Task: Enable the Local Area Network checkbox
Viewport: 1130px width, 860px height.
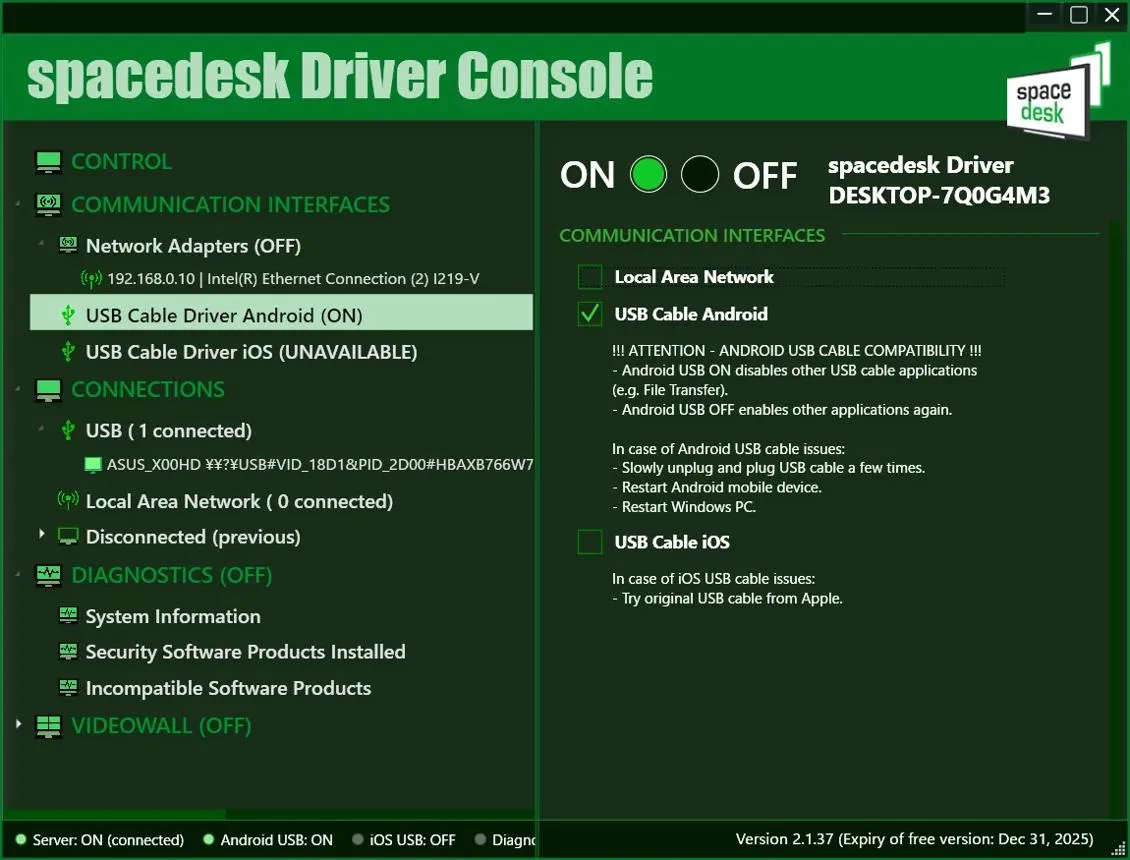Action: pyautogui.click(x=590, y=277)
